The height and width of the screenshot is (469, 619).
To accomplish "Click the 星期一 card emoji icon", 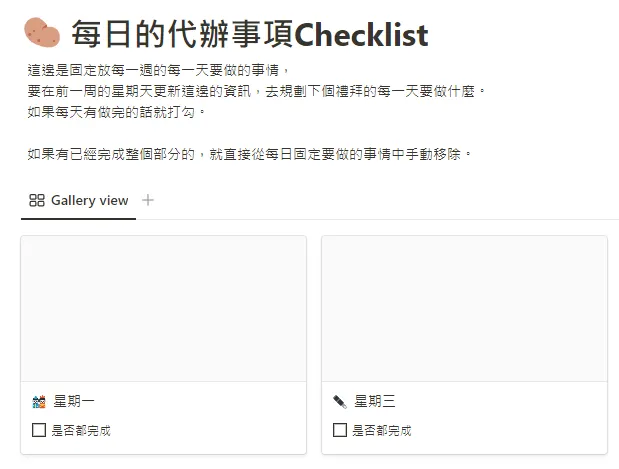I will pyautogui.click(x=39, y=402).
